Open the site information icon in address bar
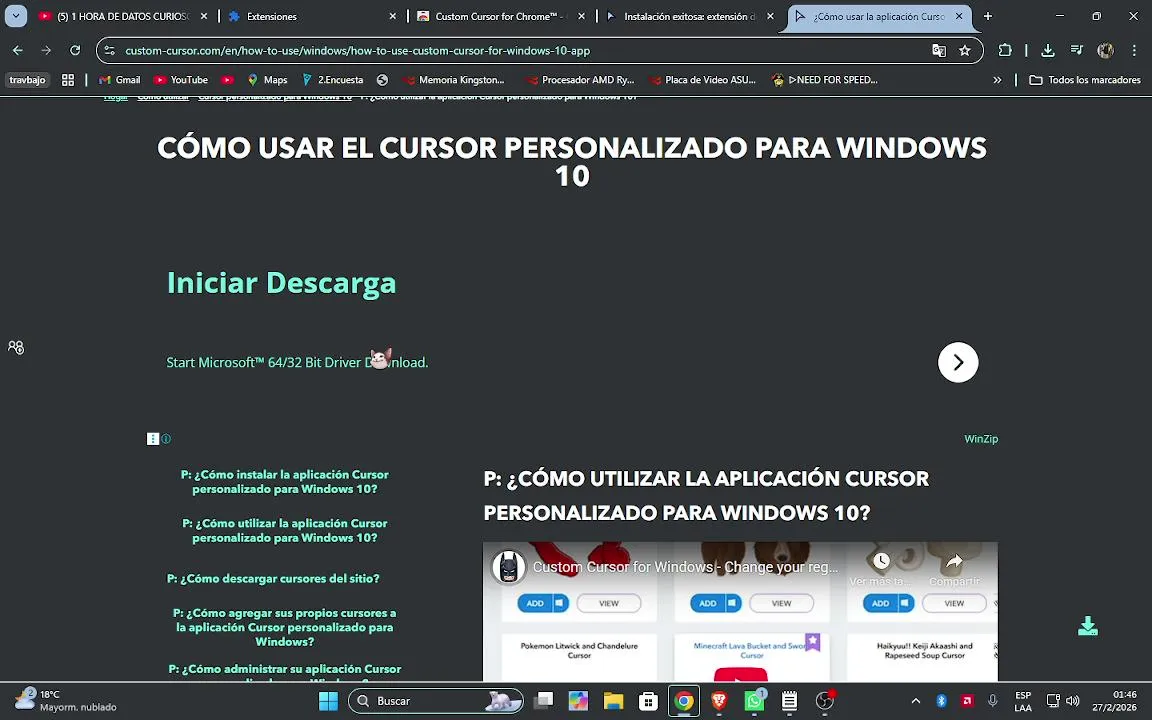This screenshot has width=1152, height=720. click(x=109, y=51)
